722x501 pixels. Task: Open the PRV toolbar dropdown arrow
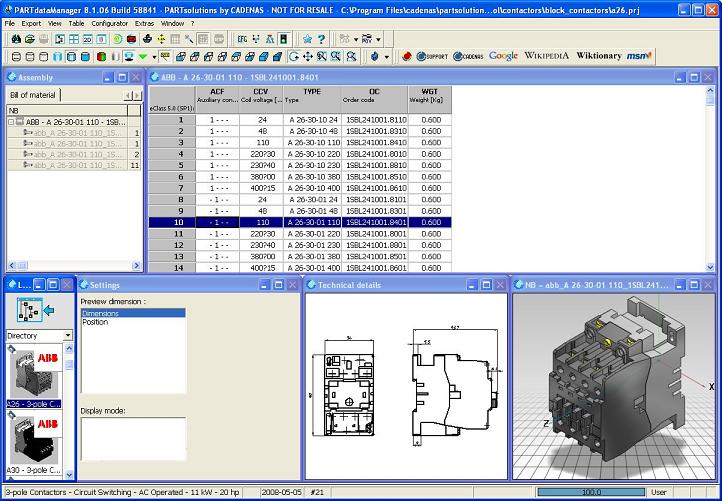[378, 40]
